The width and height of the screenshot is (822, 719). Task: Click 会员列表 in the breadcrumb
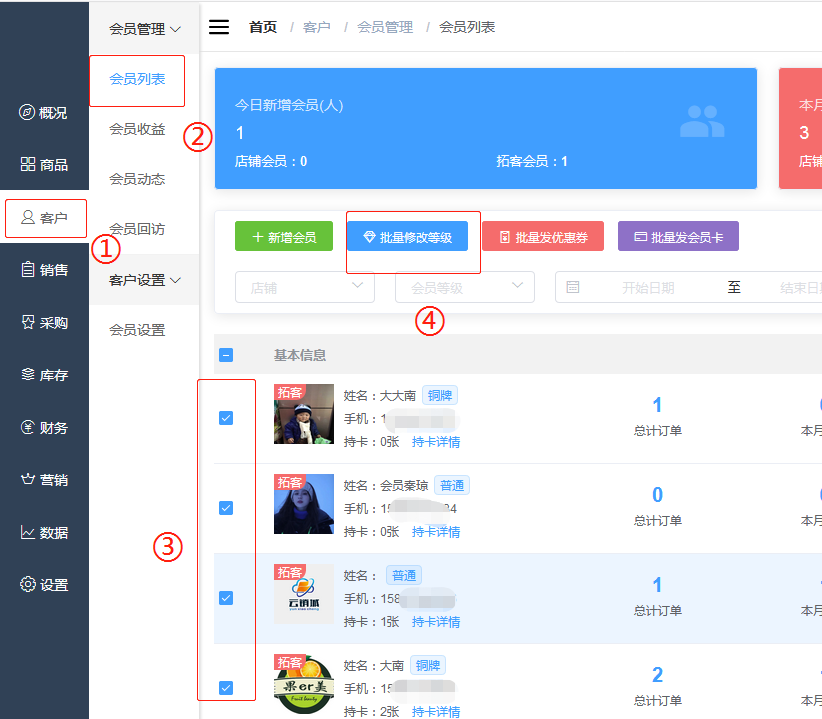click(x=467, y=27)
